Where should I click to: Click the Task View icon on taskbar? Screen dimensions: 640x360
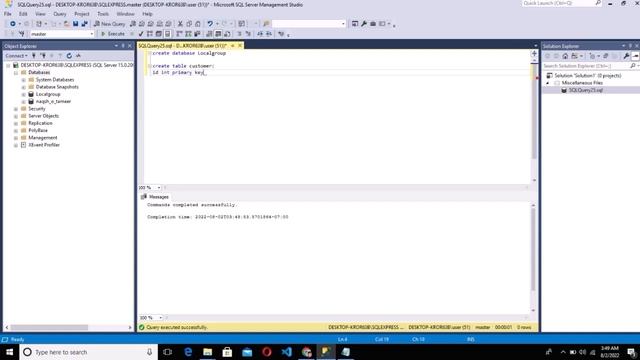167,352
